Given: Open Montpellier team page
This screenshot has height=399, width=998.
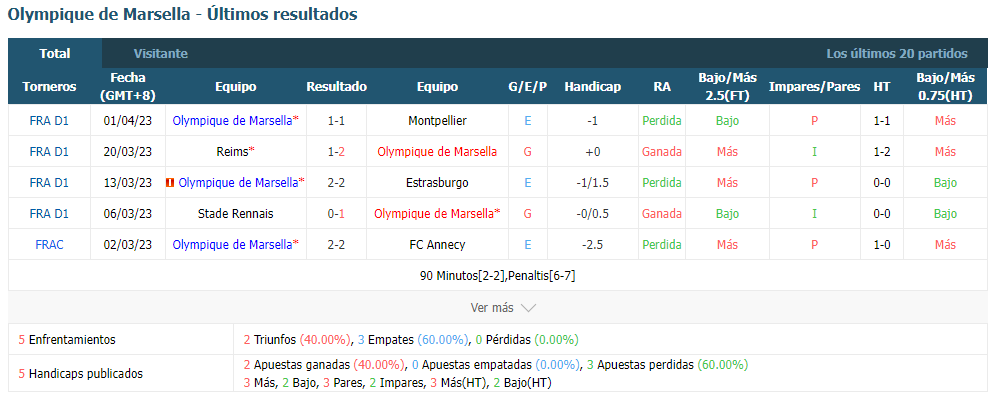Looking at the screenshot, I should pyautogui.click(x=437, y=120).
